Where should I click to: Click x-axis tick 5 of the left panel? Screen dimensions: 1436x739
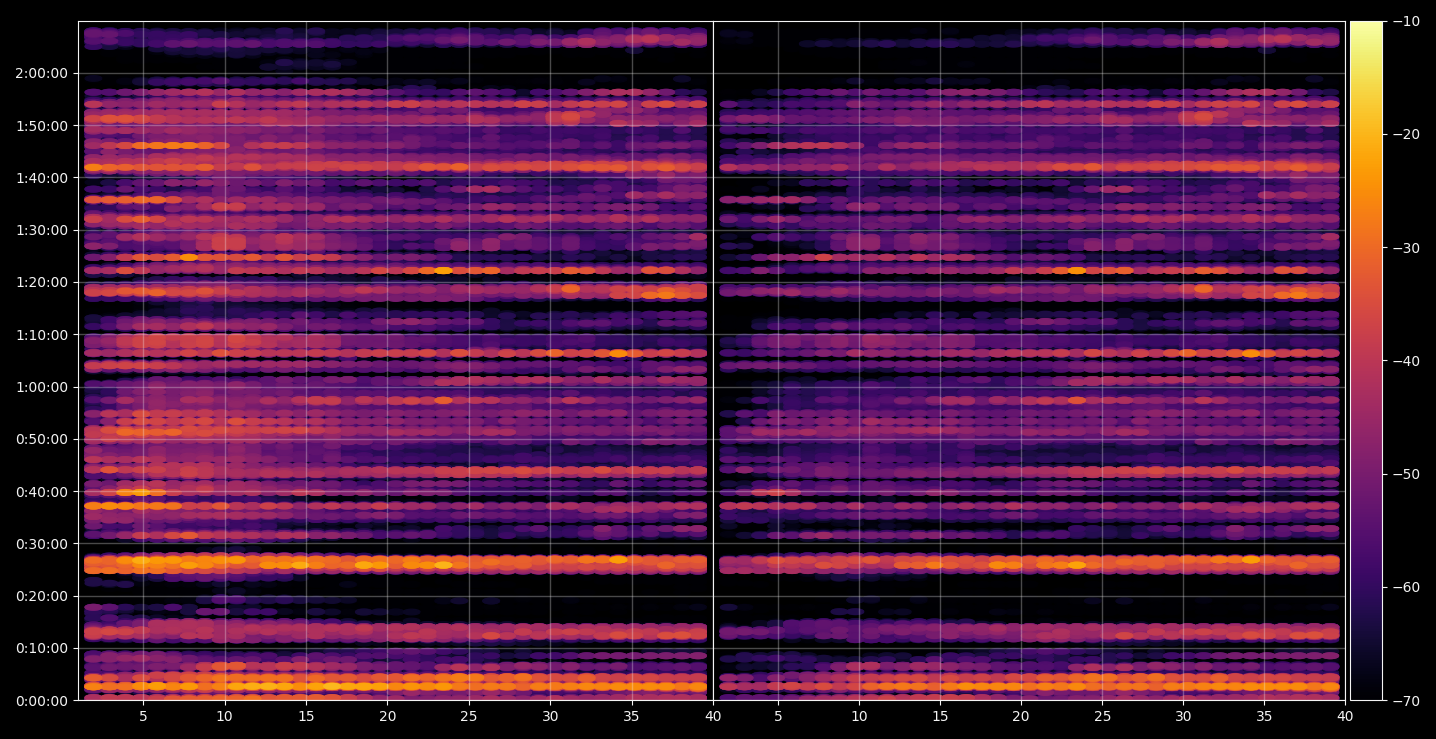coord(143,716)
